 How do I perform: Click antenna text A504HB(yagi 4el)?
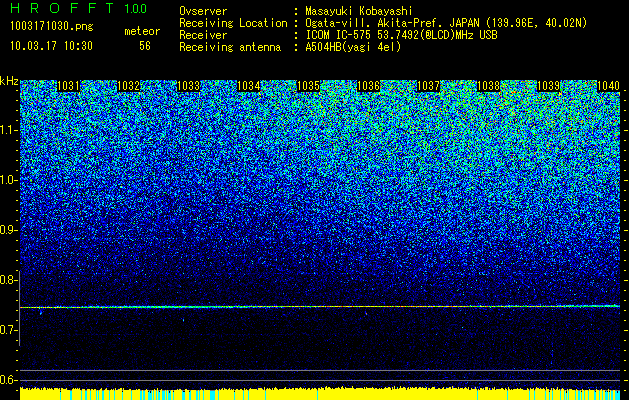[353, 47]
